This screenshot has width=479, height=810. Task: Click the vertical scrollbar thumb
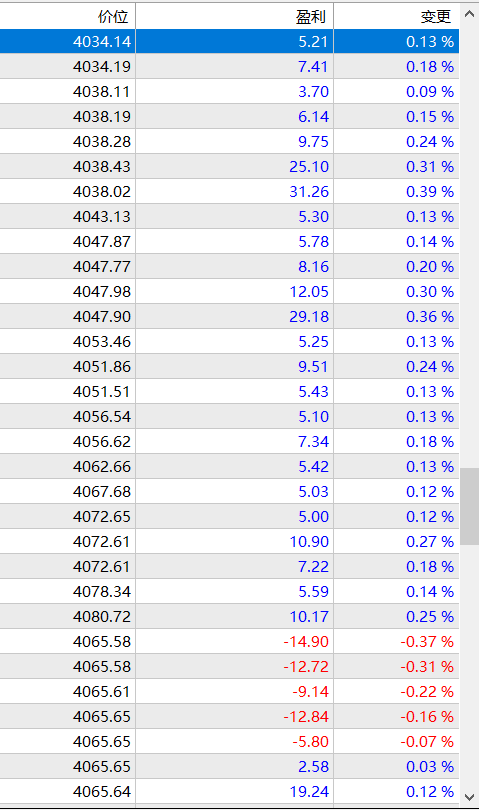(469, 506)
